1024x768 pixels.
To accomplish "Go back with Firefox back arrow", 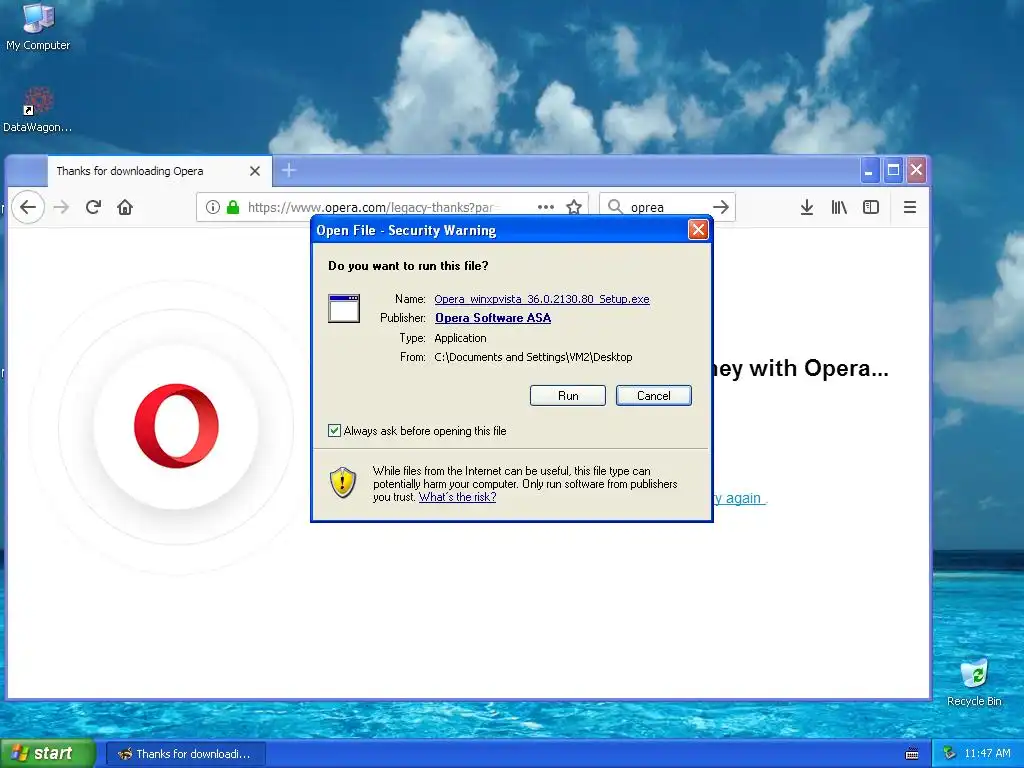I will (x=27, y=207).
